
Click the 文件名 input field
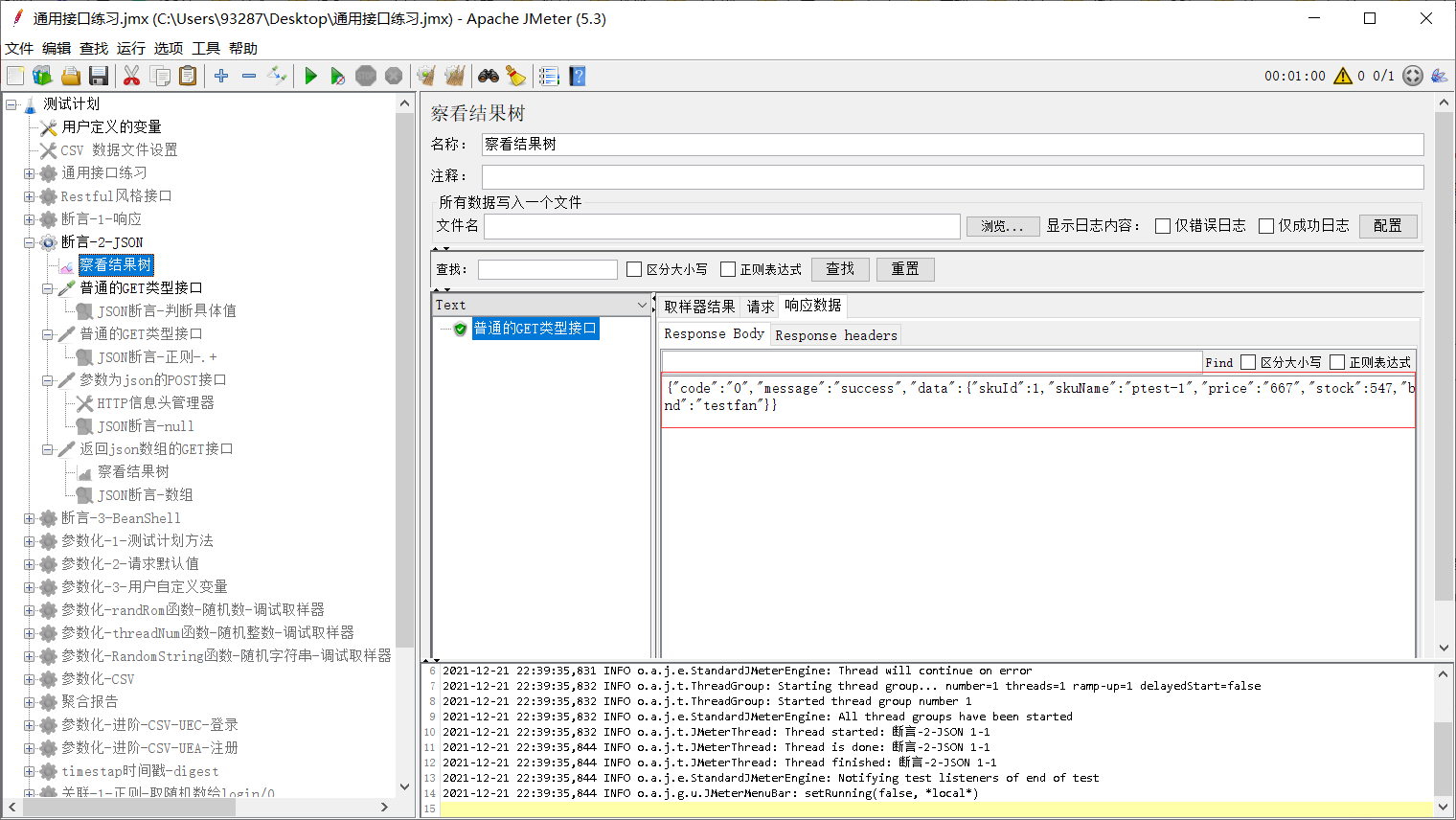722,226
